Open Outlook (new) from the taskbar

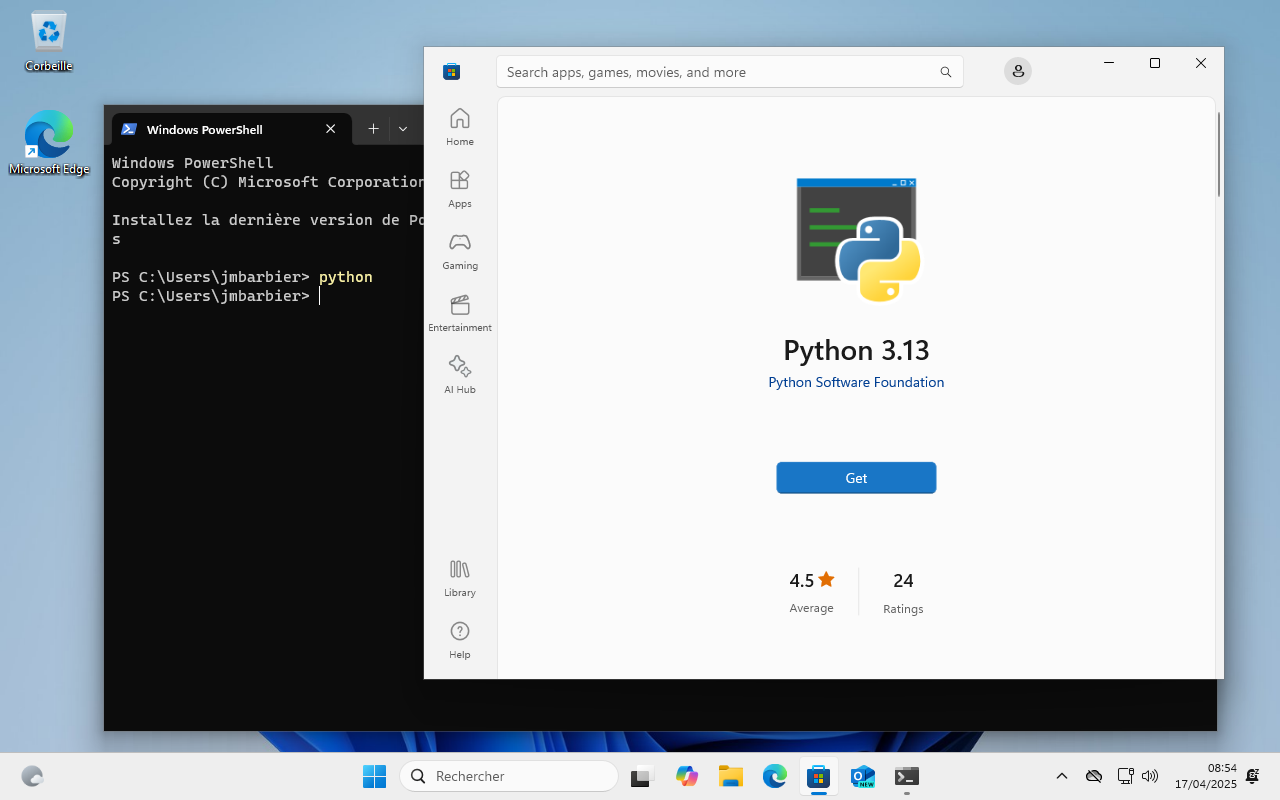[862, 776]
